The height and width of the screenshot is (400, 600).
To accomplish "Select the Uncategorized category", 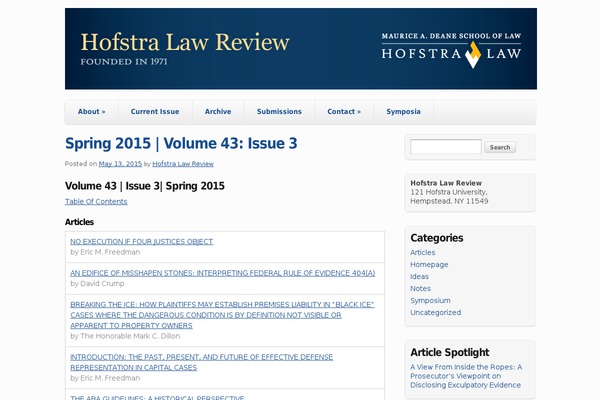I will (435, 313).
